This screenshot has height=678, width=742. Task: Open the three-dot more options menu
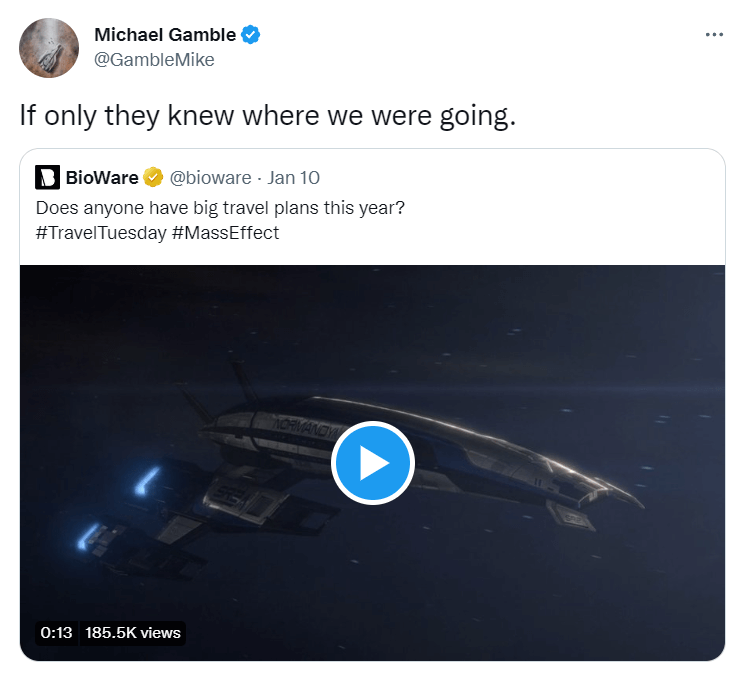pos(714,35)
